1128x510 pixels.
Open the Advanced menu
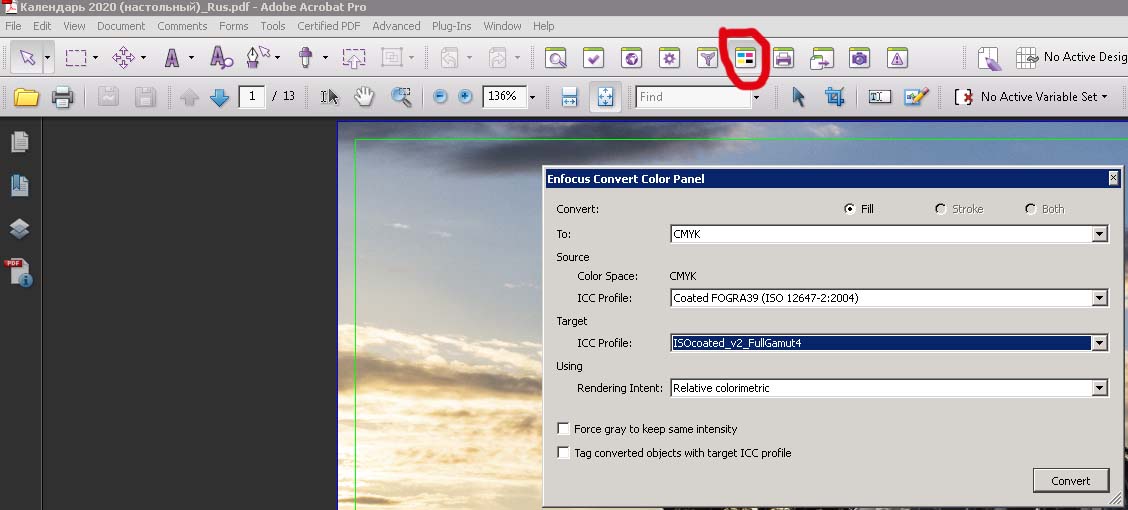396,26
